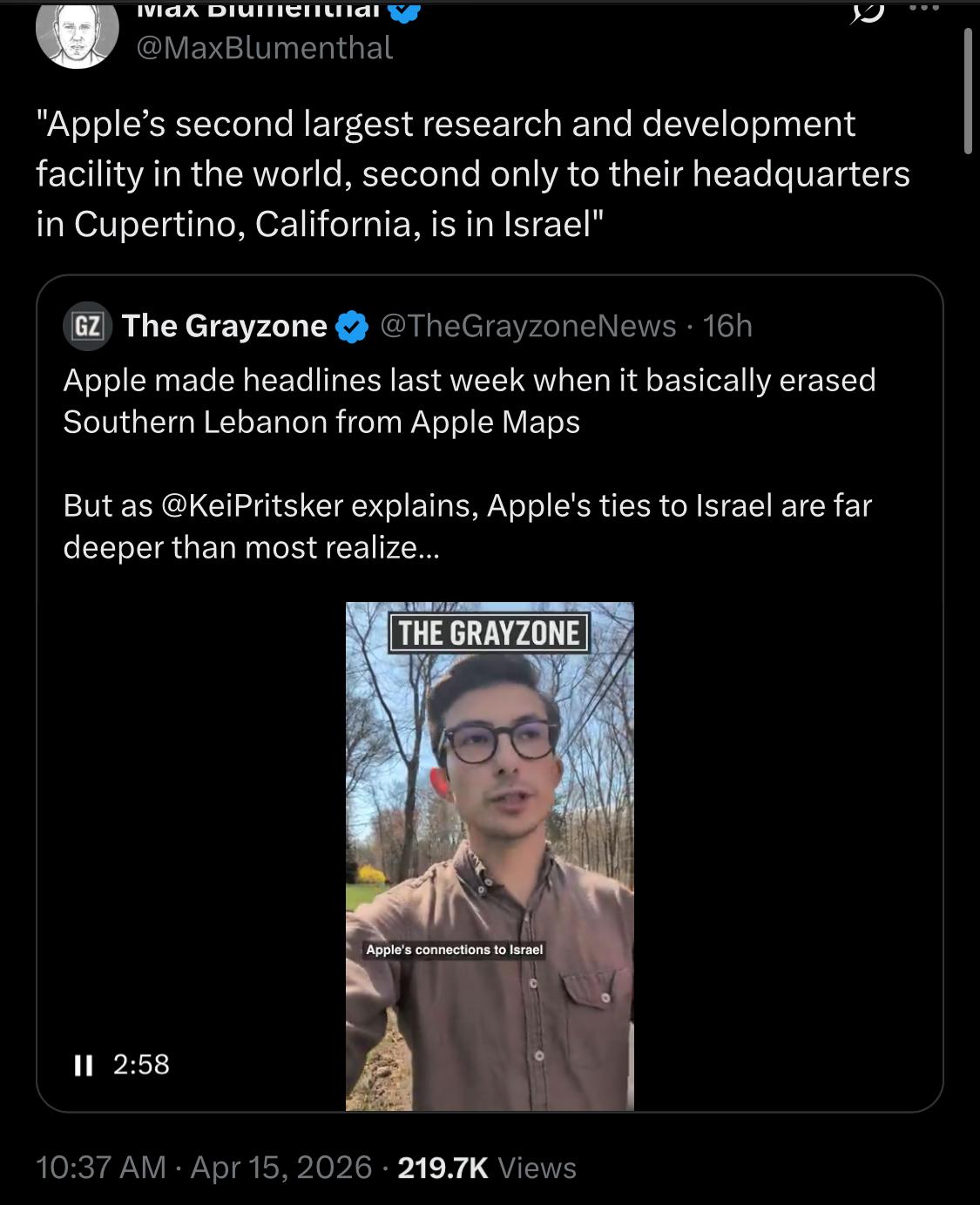The width and height of the screenshot is (980, 1205).
Task: Open the 10:37 AM · Apr 15, 2026 timestamp
Action: click(204, 1168)
